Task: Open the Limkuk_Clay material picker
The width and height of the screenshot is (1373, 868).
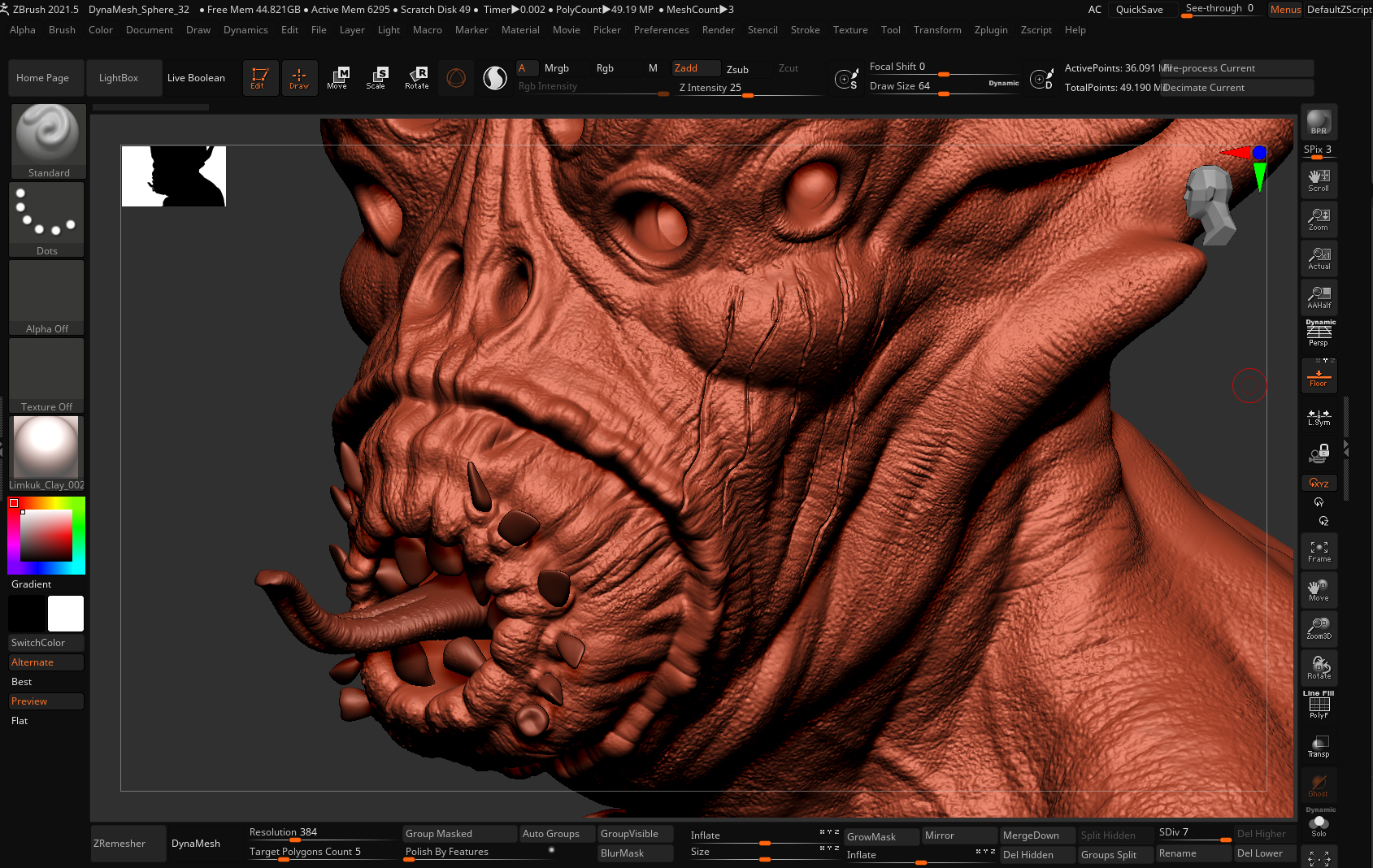Action: point(47,454)
